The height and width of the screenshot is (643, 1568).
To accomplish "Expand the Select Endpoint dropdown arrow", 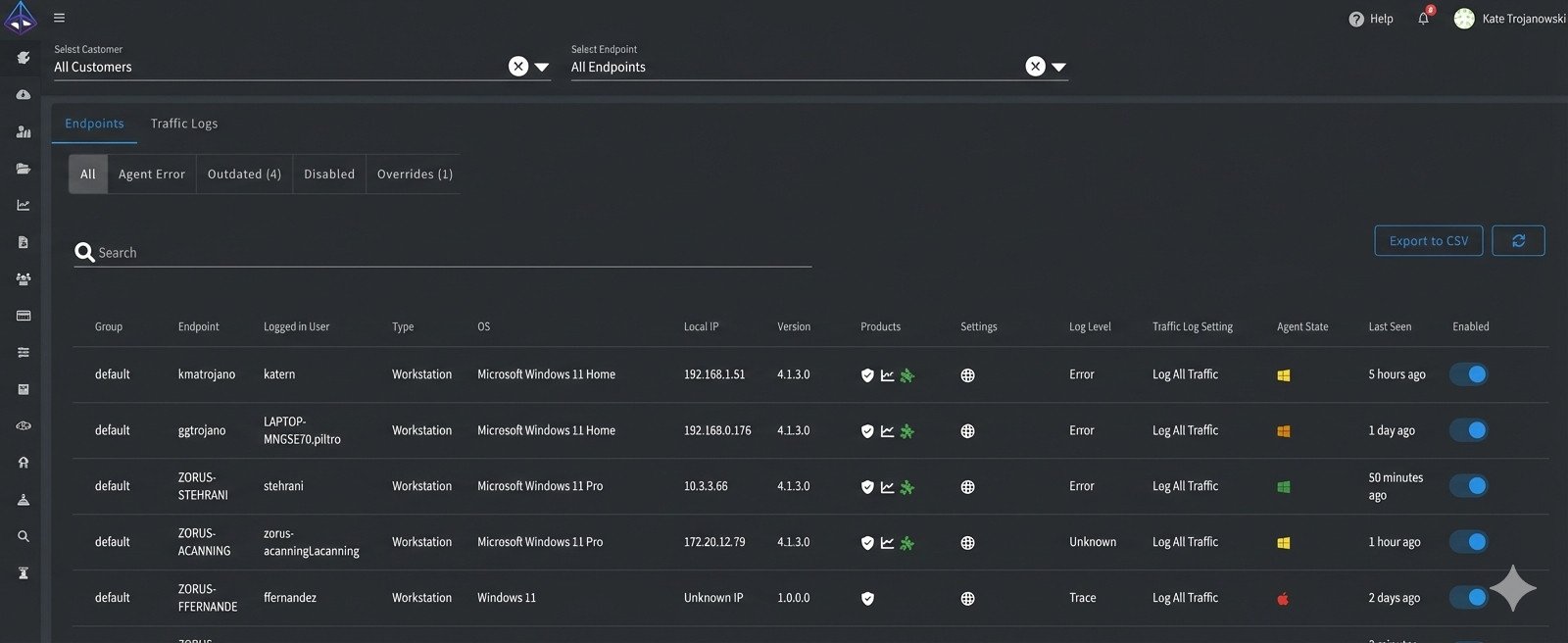I will 1058,68.
